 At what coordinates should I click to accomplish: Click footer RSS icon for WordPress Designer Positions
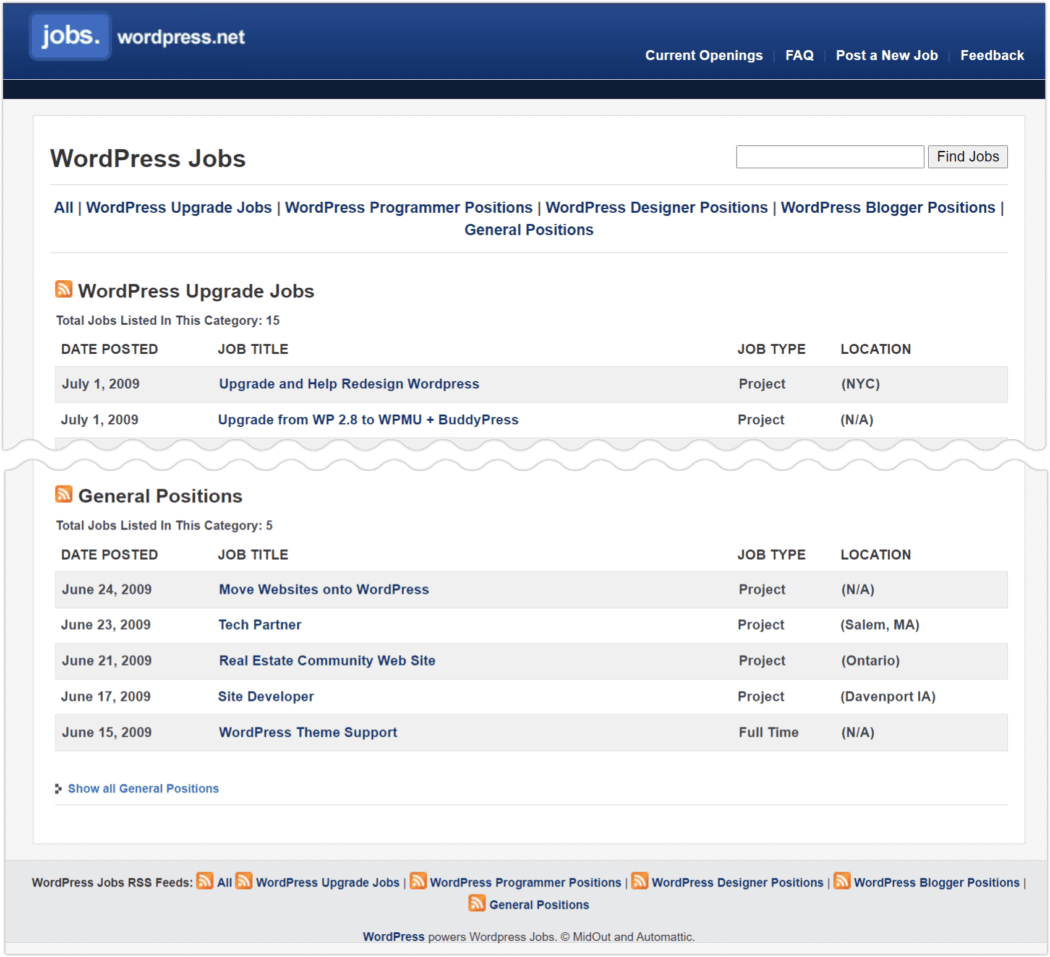tap(640, 881)
